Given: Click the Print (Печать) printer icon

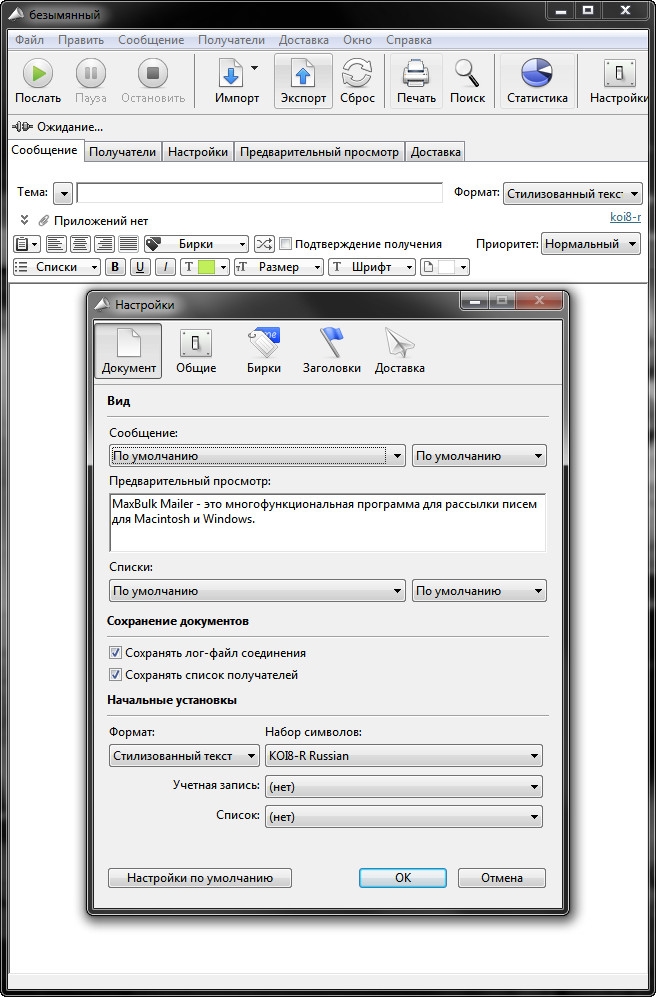Looking at the screenshot, I should click(416, 75).
